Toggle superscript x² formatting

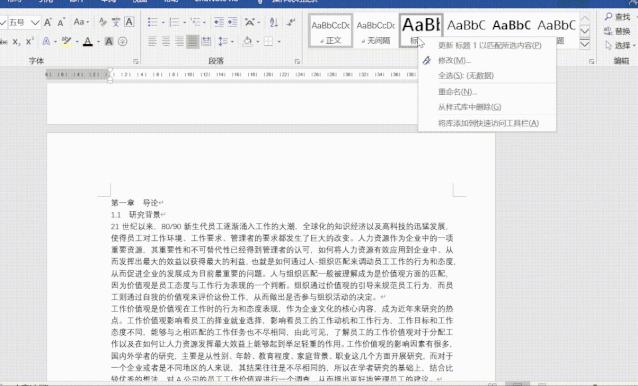[29, 41]
